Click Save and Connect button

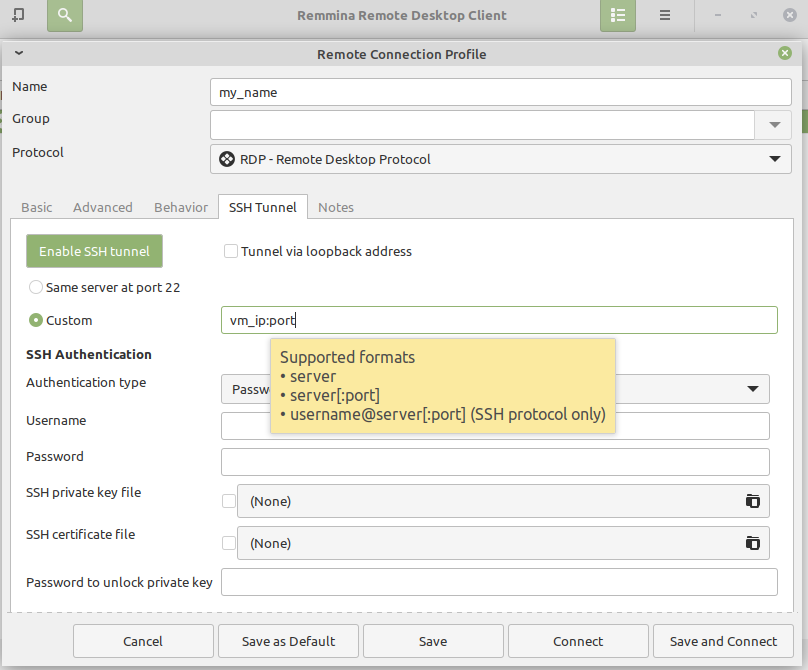pyautogui.click(x=723, y=641)
